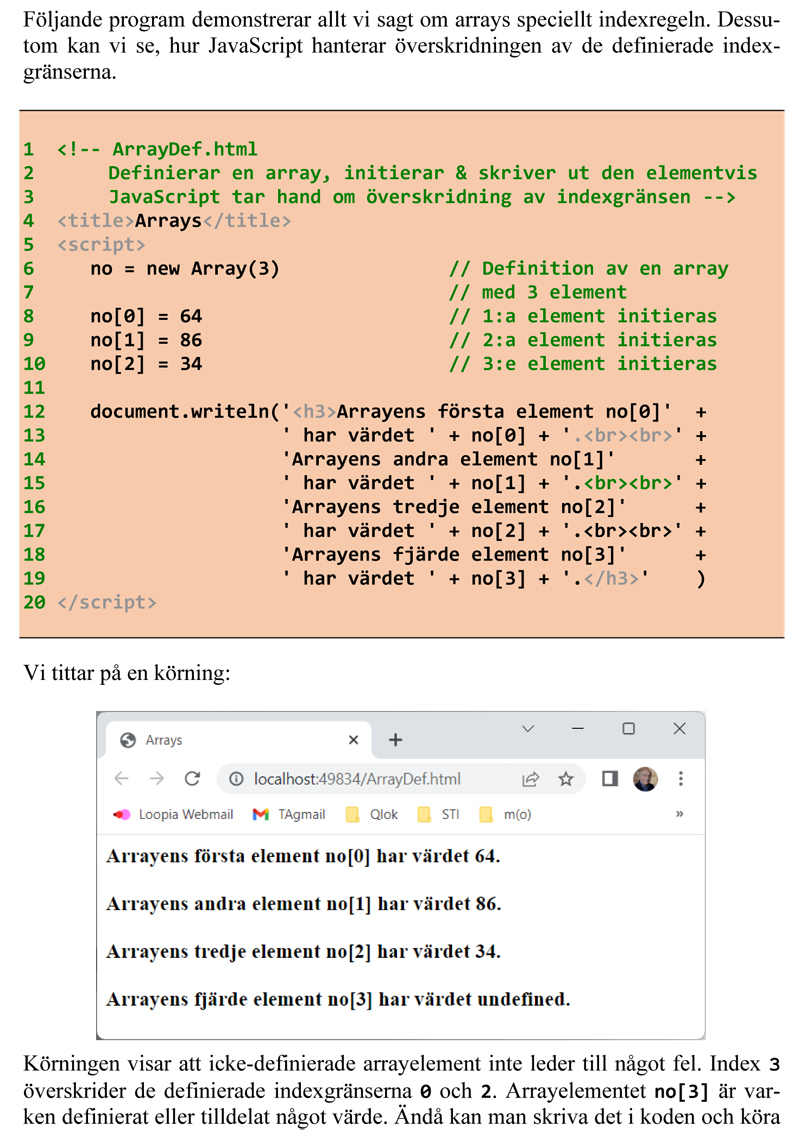This screenshot has height=1141, width=800.
Task: Toggle the browser side panel
Action: pyautogui.click(x=610, y=779)
